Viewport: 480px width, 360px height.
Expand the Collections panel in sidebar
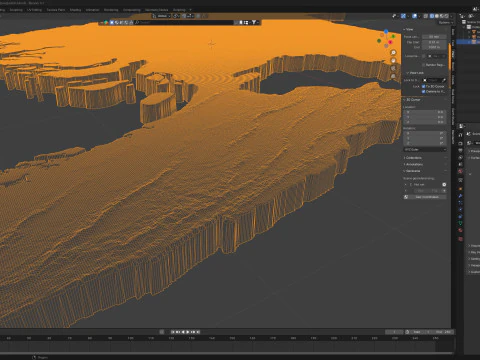(413, 158)
